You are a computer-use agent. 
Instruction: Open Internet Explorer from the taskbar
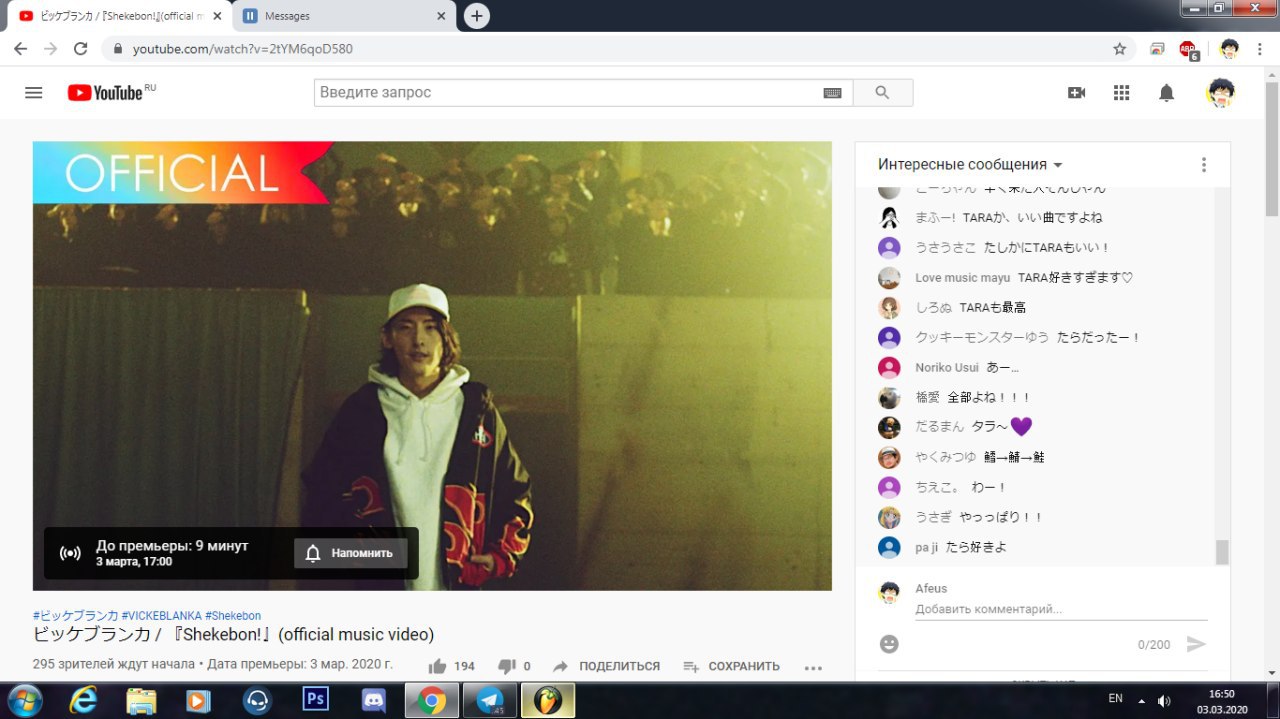(83, 700)
